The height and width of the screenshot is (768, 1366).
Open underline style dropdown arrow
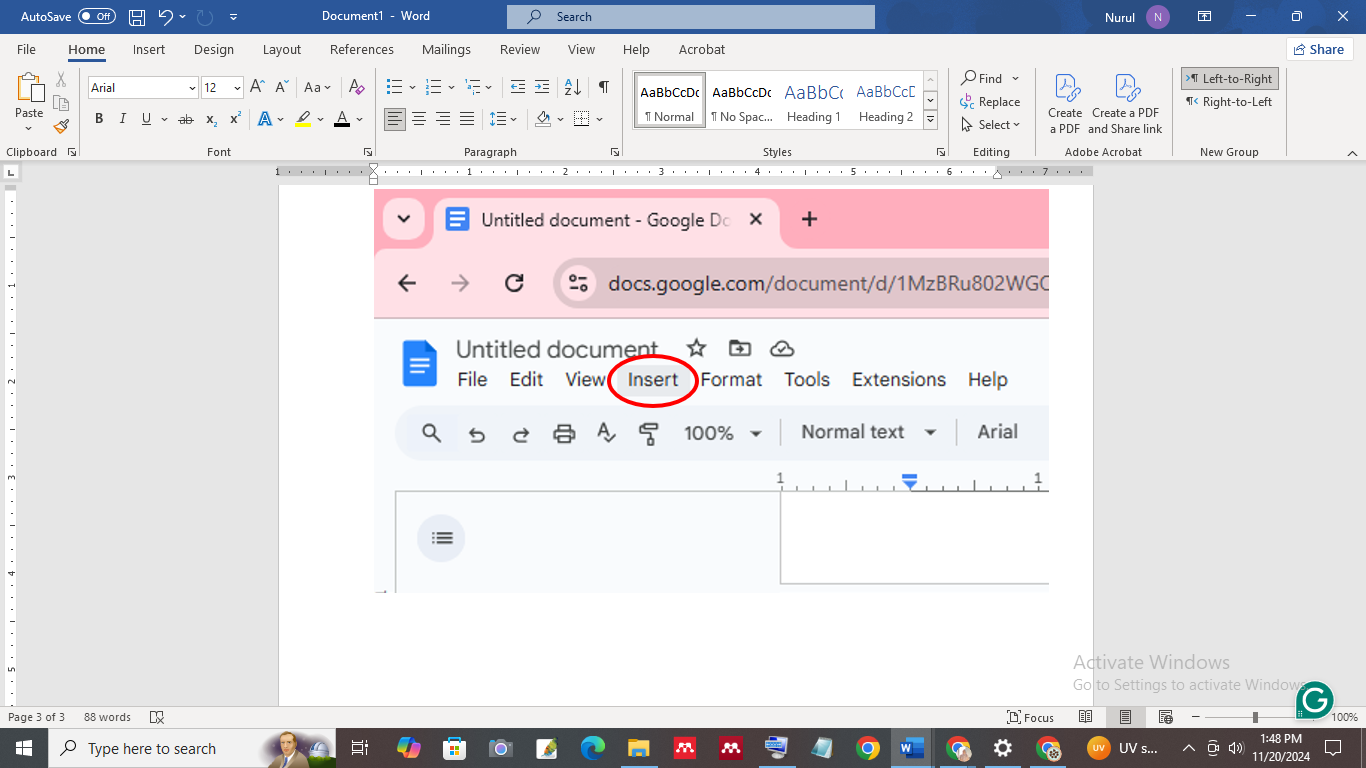click(x=164, y=119)
